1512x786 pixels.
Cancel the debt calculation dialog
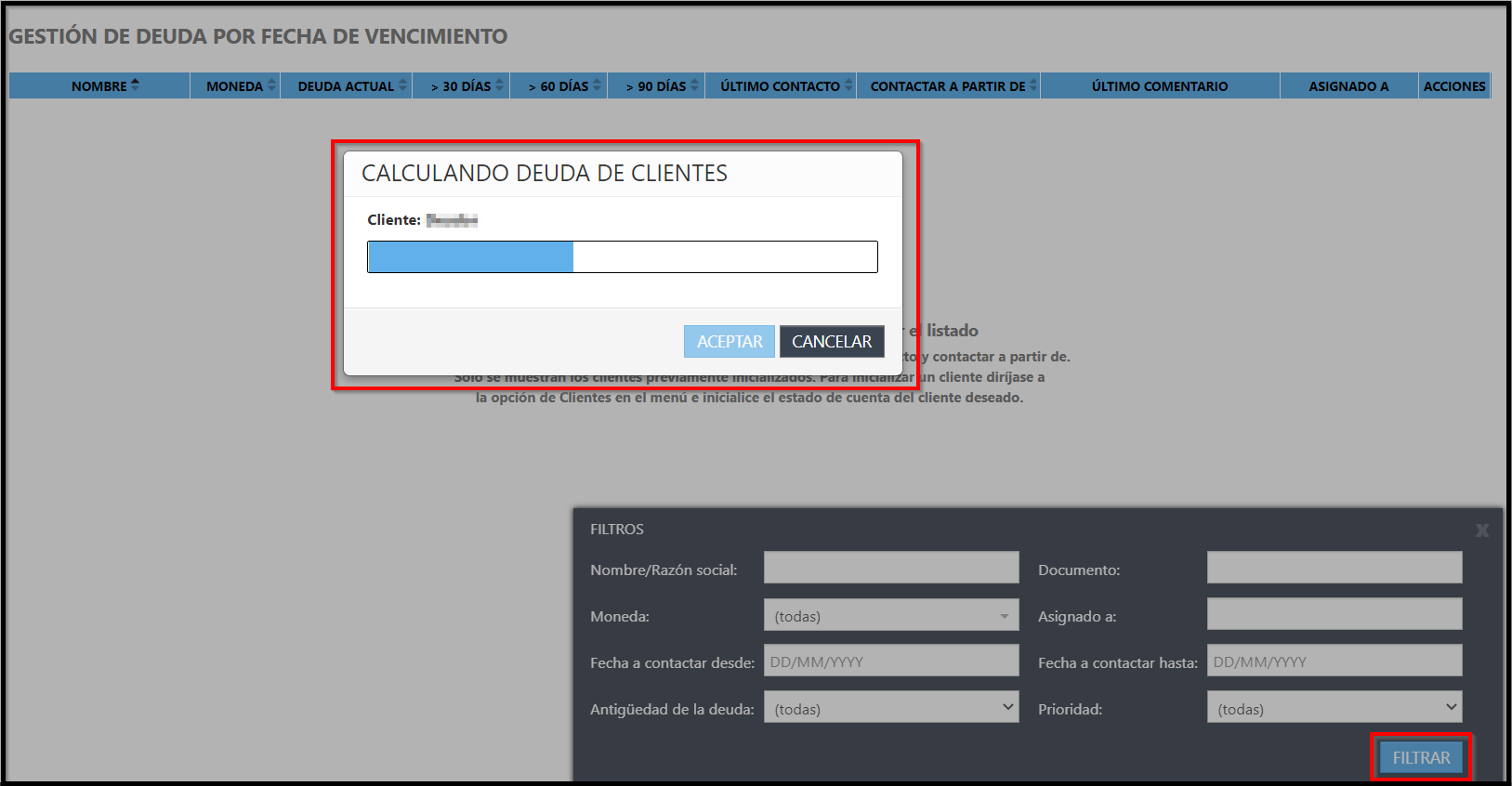tap(832, 342)
